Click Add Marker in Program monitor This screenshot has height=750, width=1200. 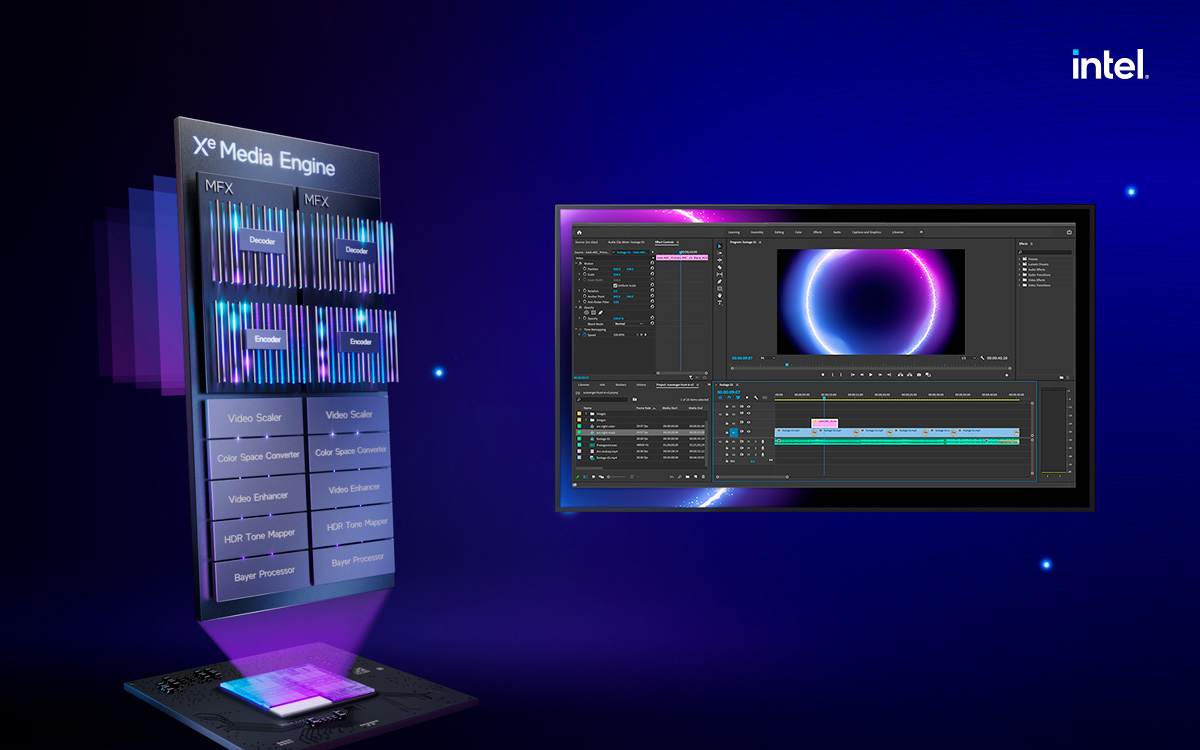point(823,374)
